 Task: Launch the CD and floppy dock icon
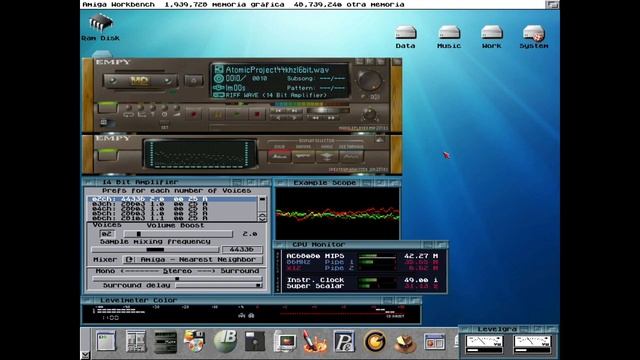(194, 341)
